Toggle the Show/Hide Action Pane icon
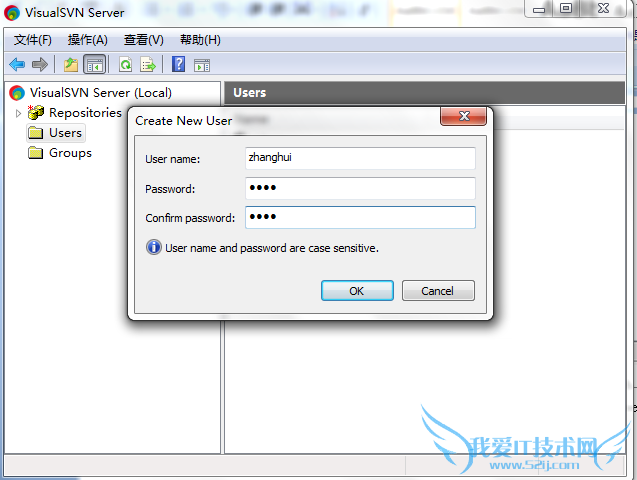The width and height of the screenshot is (637, 480). pos(202,65)
